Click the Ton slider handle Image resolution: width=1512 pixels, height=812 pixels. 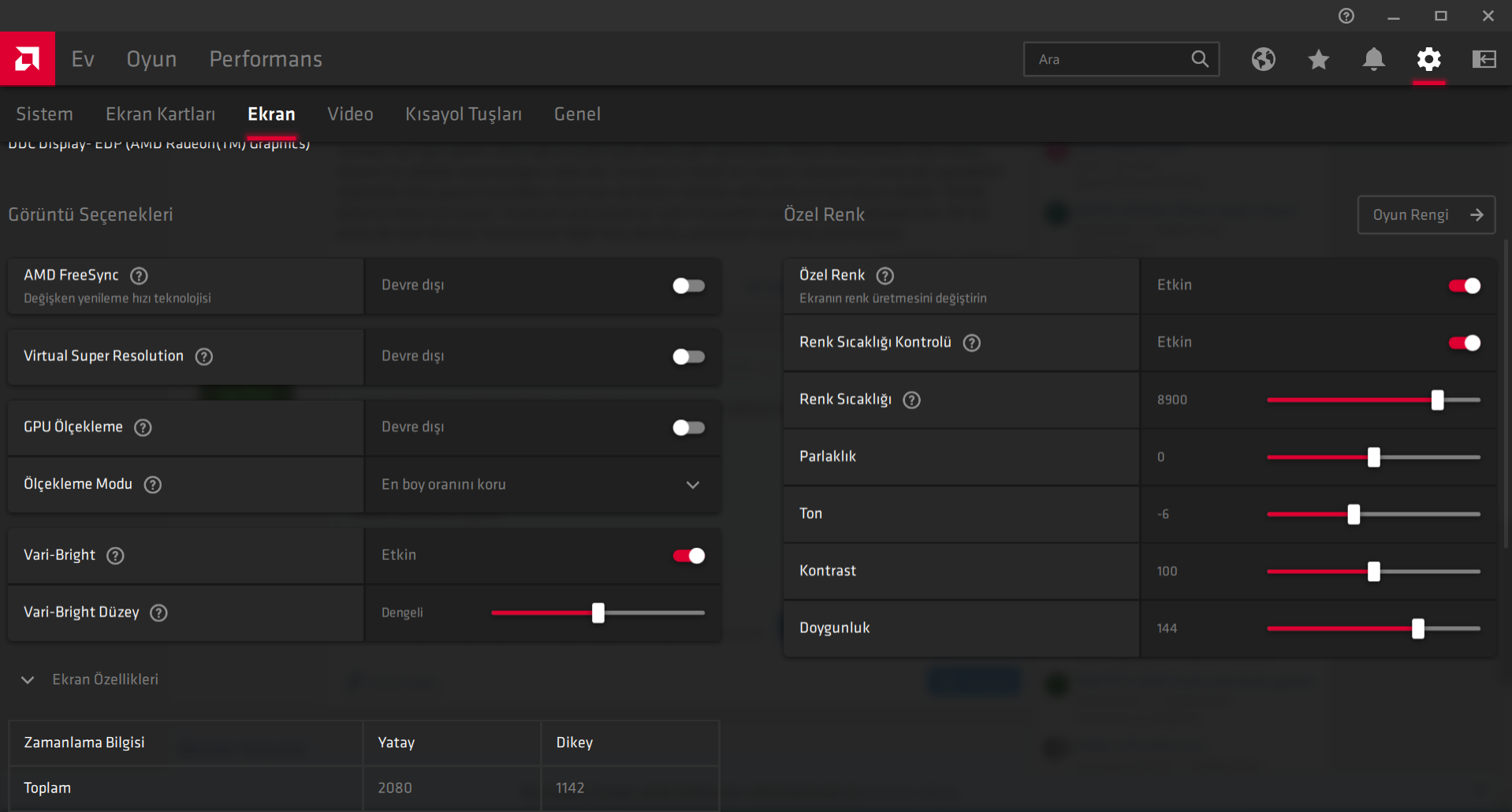pos(1354,514)
